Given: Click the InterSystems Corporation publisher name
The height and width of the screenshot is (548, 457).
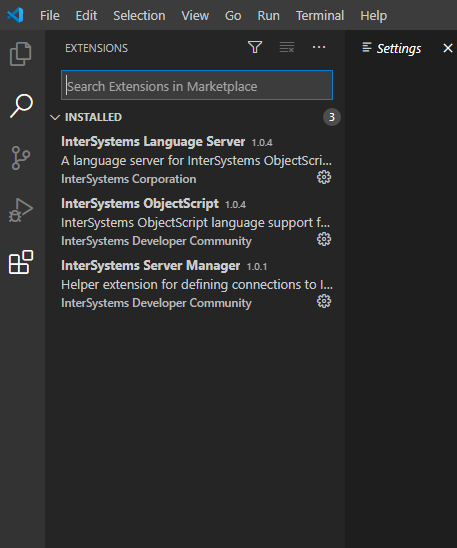Looking at the screenshot, I should [129, 179].
